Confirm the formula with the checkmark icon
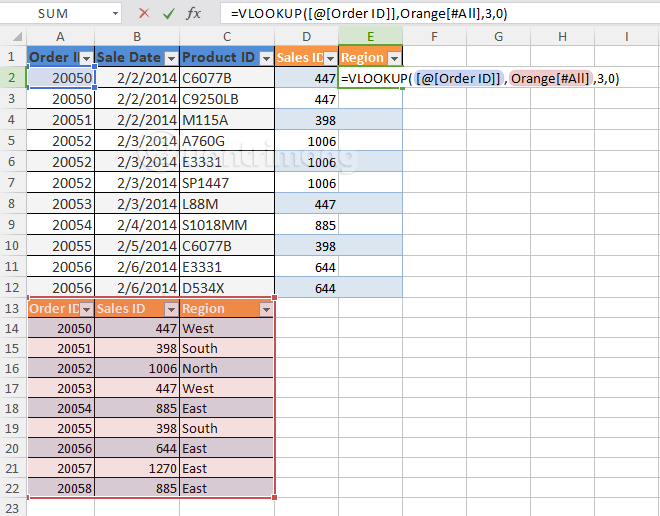The height and width of the screenshot is (516, 660). click(x=169, y=13)
